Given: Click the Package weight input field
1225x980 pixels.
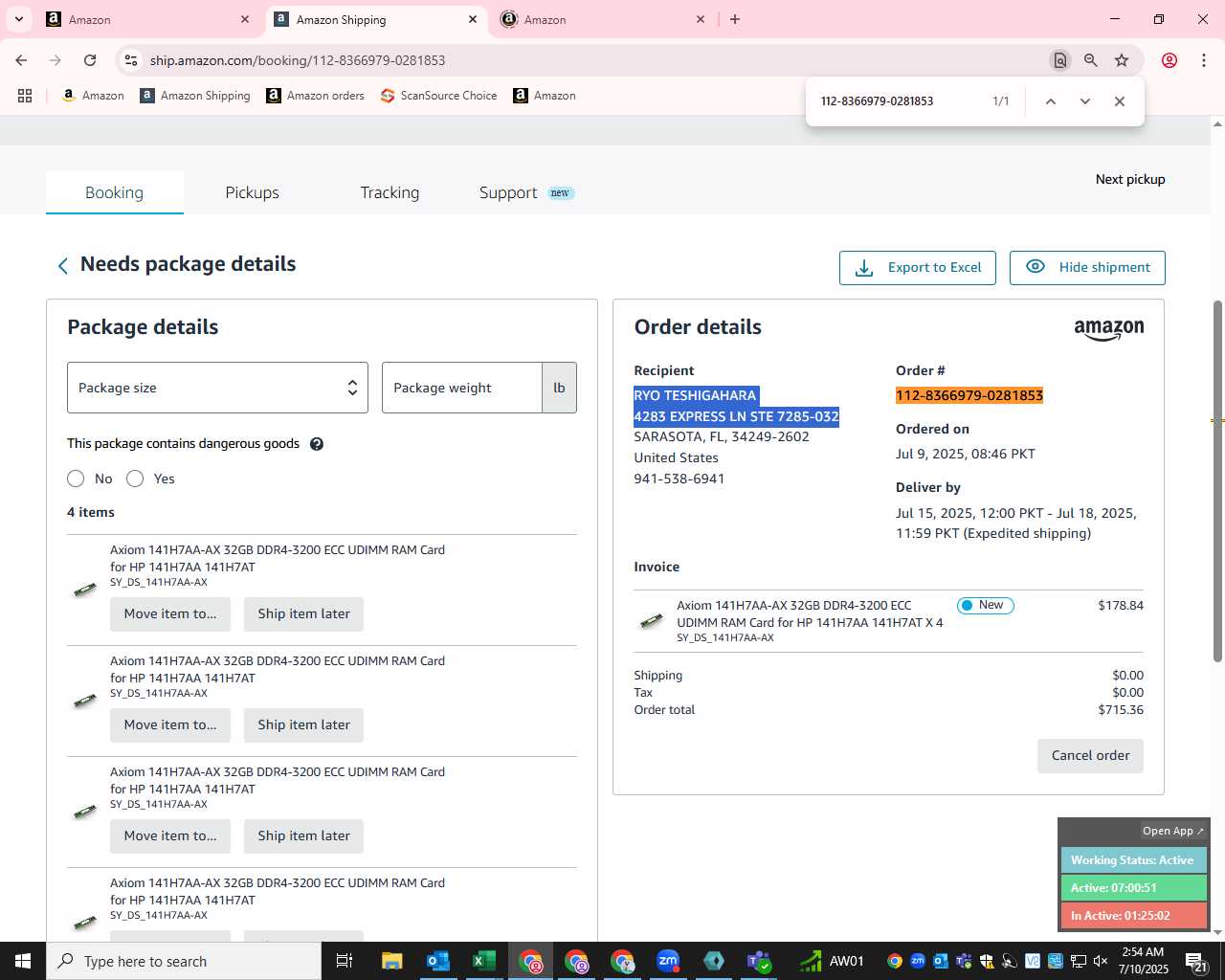Looking at the screenshot, I should 462,388.
